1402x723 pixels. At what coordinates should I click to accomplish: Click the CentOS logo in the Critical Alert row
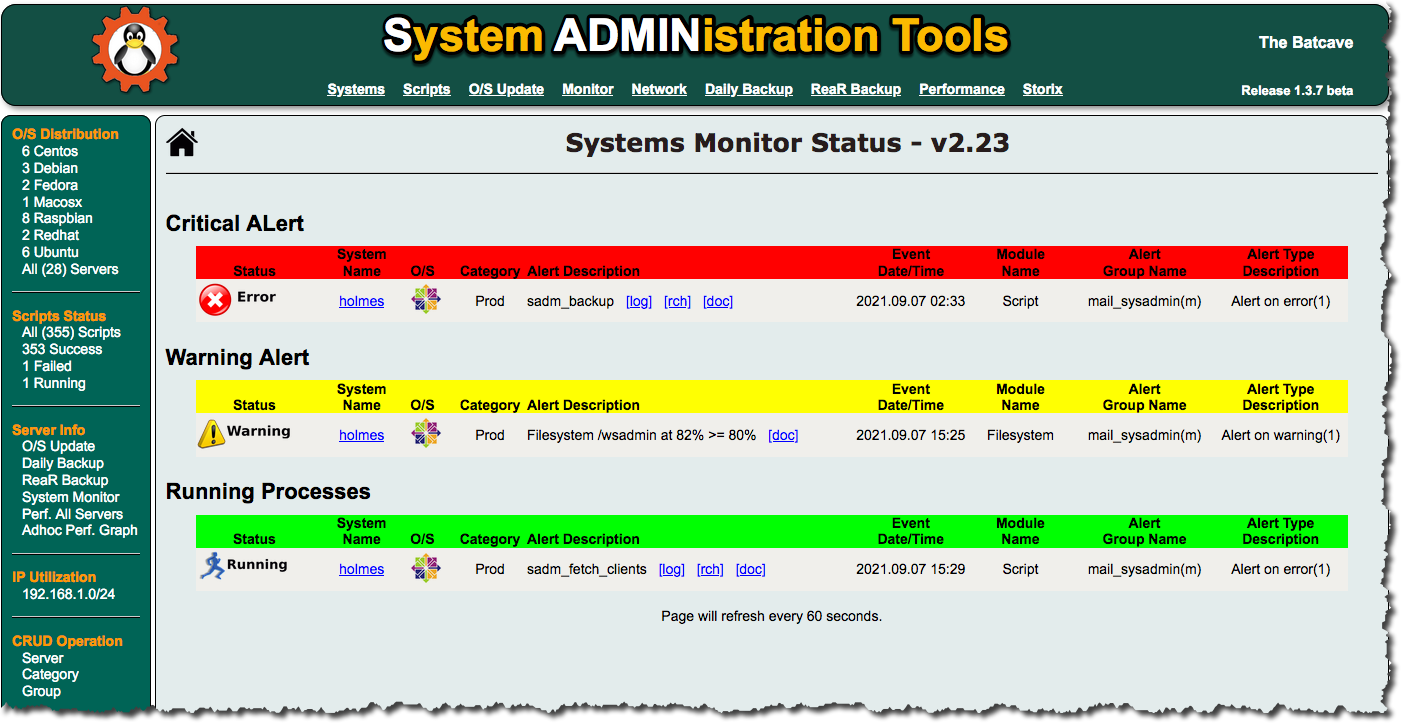coord(425,299)
